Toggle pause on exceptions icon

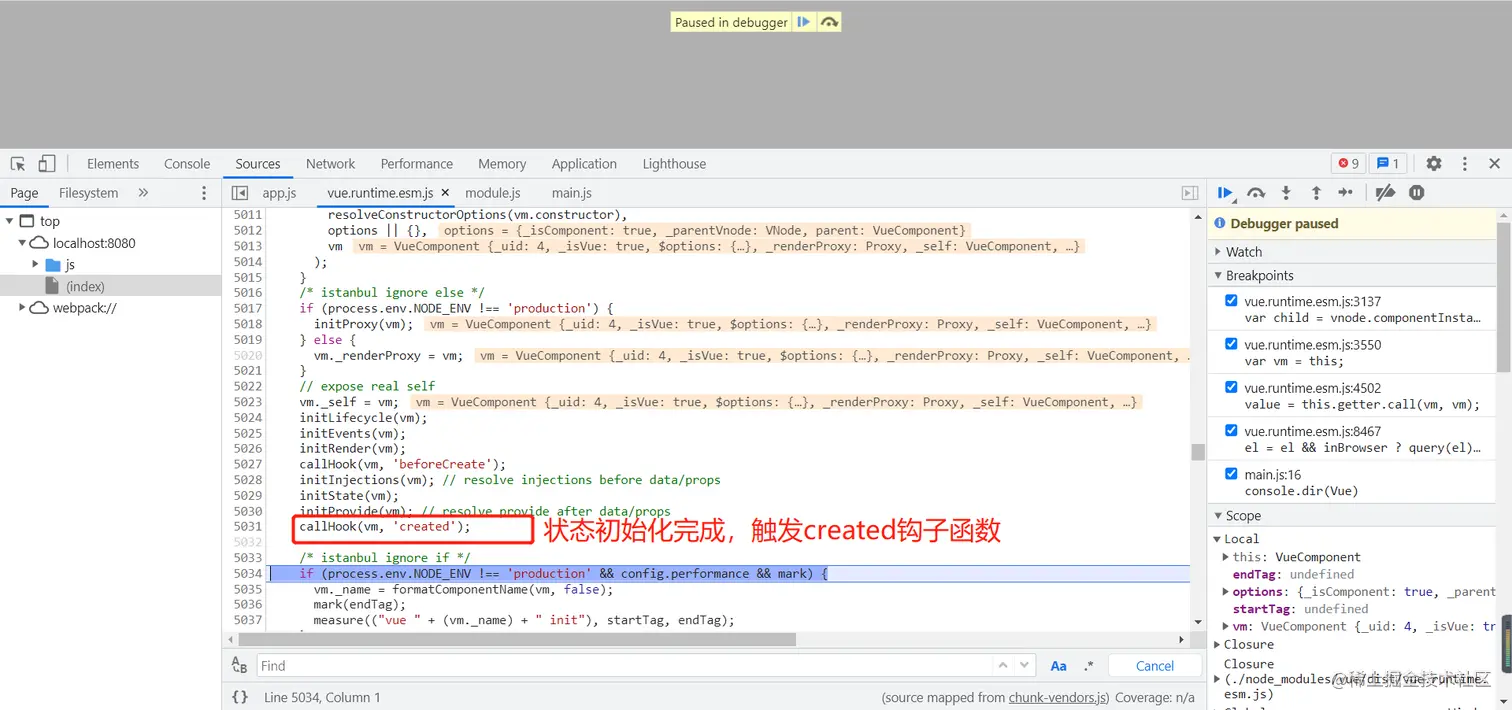coord(1416,193)
